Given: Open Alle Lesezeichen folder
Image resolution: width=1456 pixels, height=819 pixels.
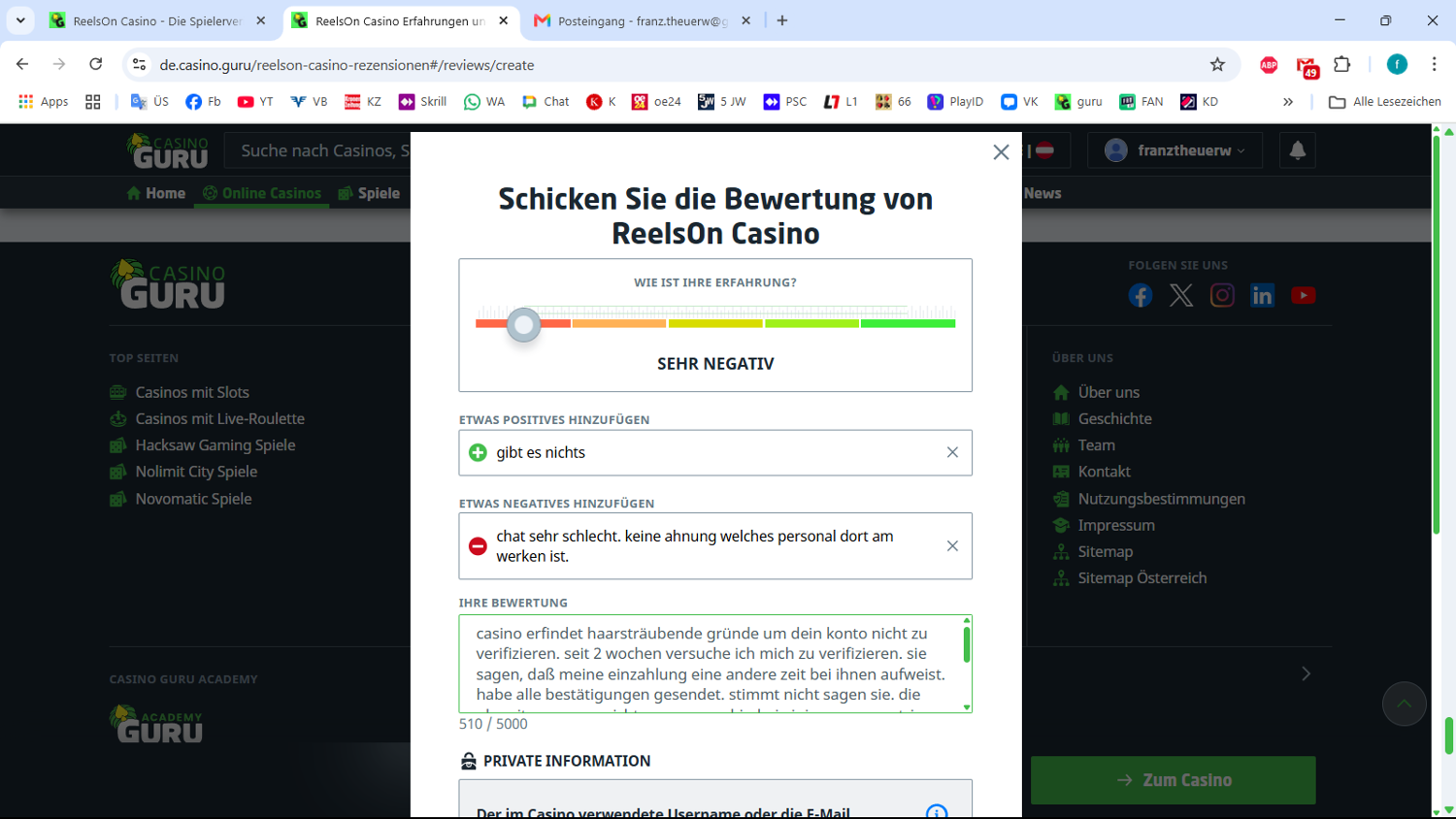Looking at the screenshot, I should (x=1384, y=101).
